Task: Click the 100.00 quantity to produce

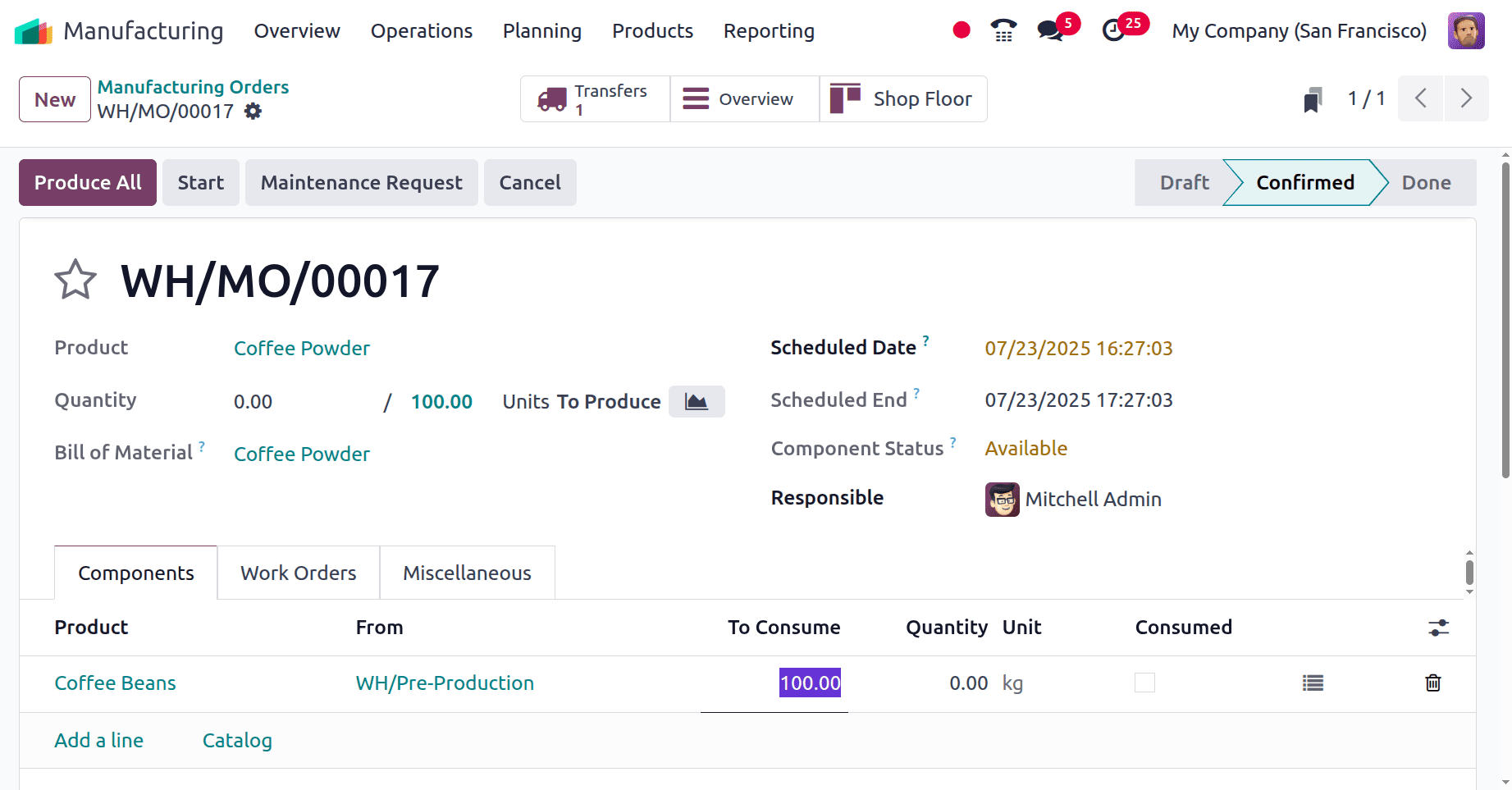Action: 441,402
